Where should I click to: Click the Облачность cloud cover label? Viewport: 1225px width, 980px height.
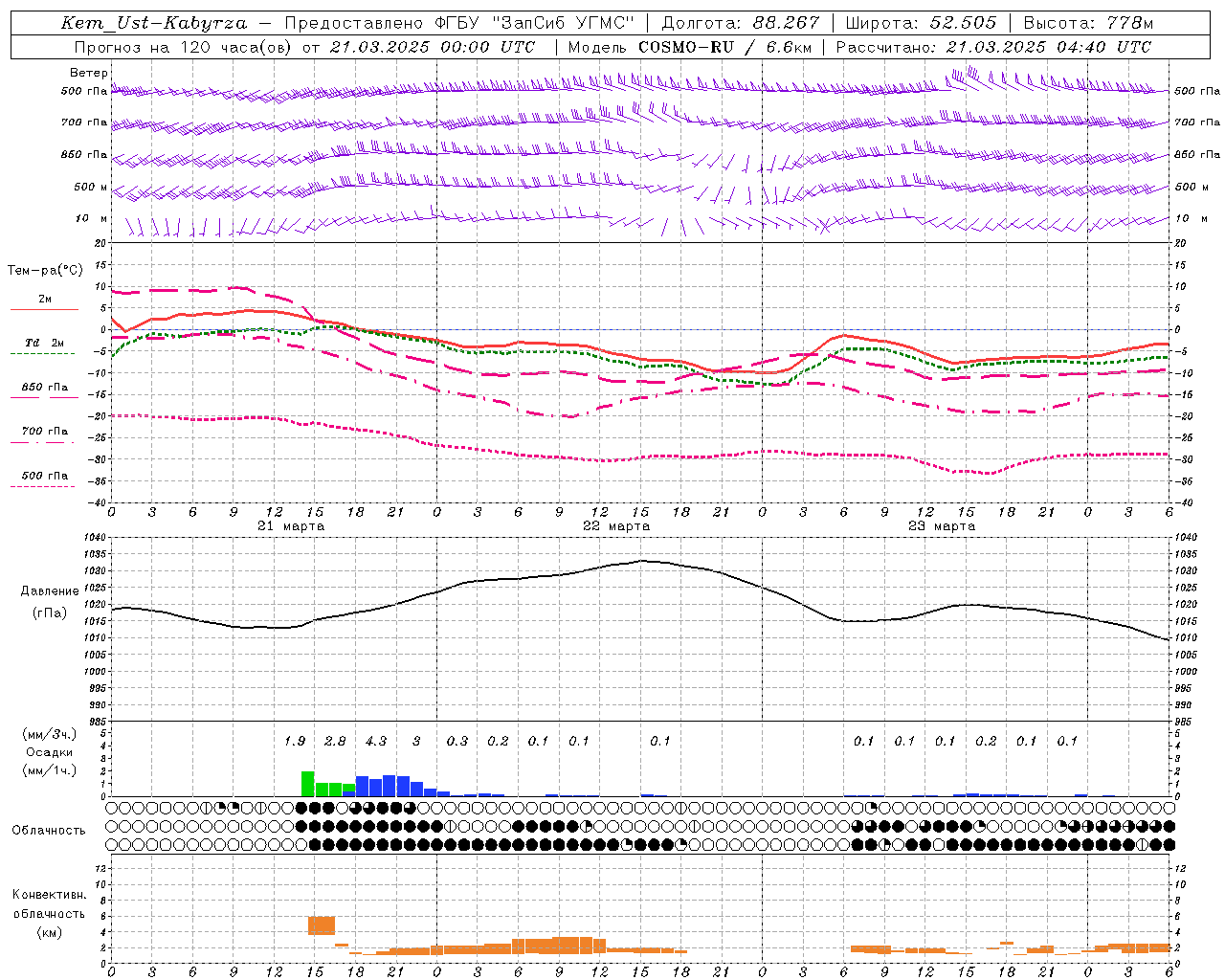click(x=49, y=830)
